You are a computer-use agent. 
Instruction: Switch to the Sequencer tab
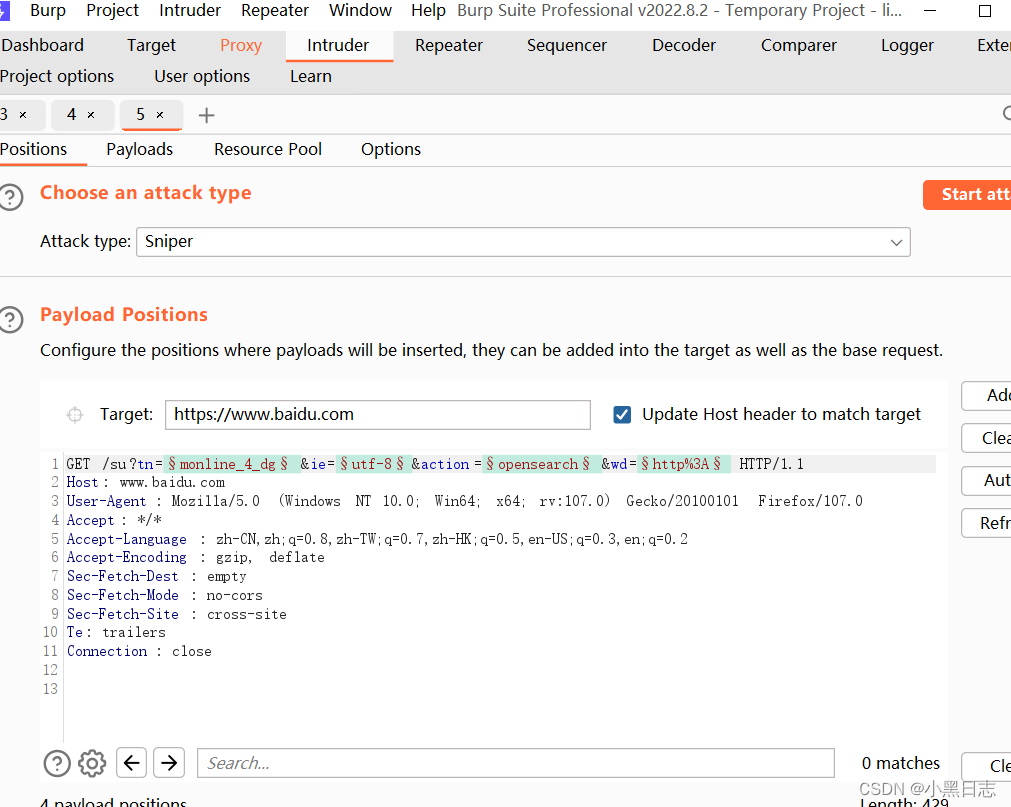click(x=566, y=45)
